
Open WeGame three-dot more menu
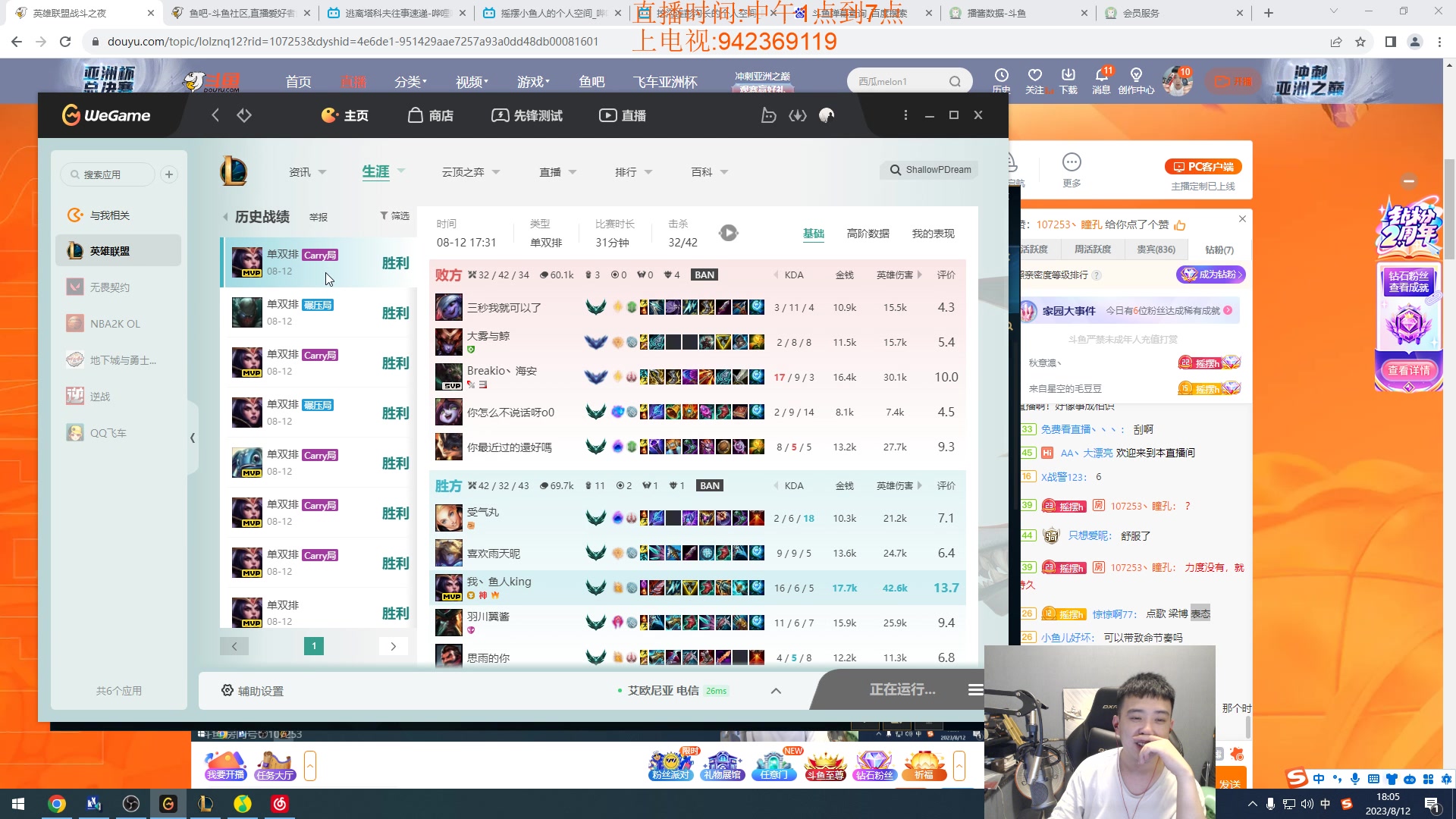coord(905,115)
